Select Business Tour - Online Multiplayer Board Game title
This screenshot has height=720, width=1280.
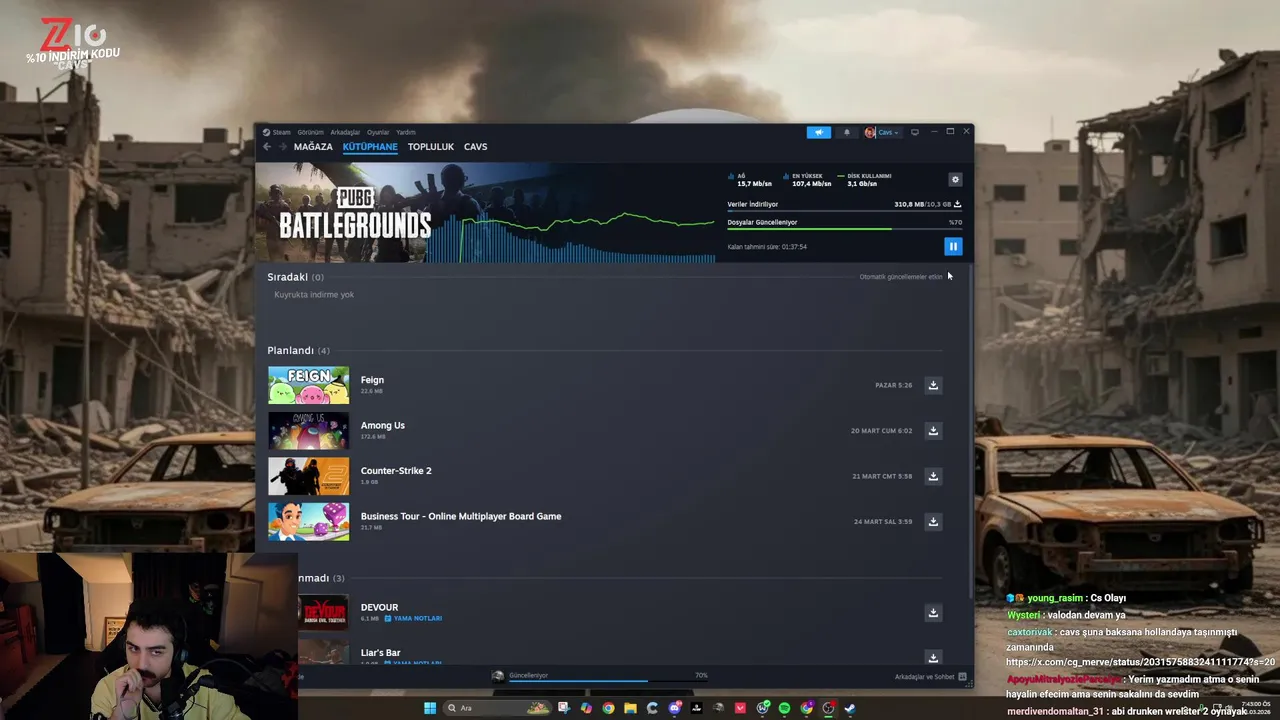[x=461, y=516]
